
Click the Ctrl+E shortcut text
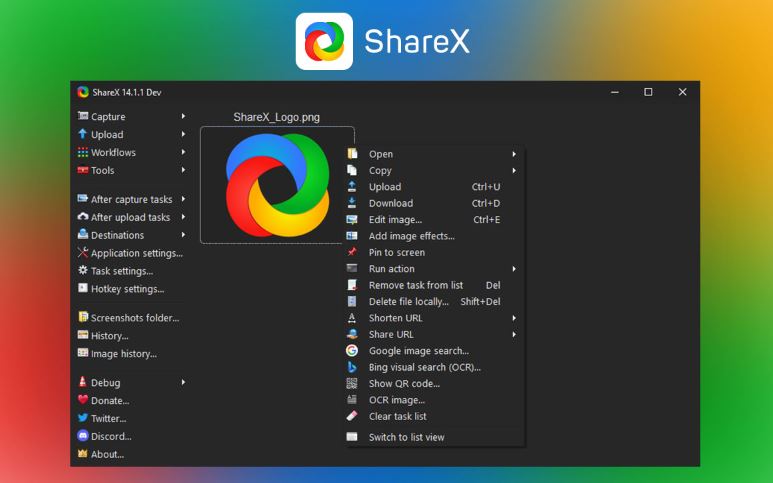tap(487, 219)
